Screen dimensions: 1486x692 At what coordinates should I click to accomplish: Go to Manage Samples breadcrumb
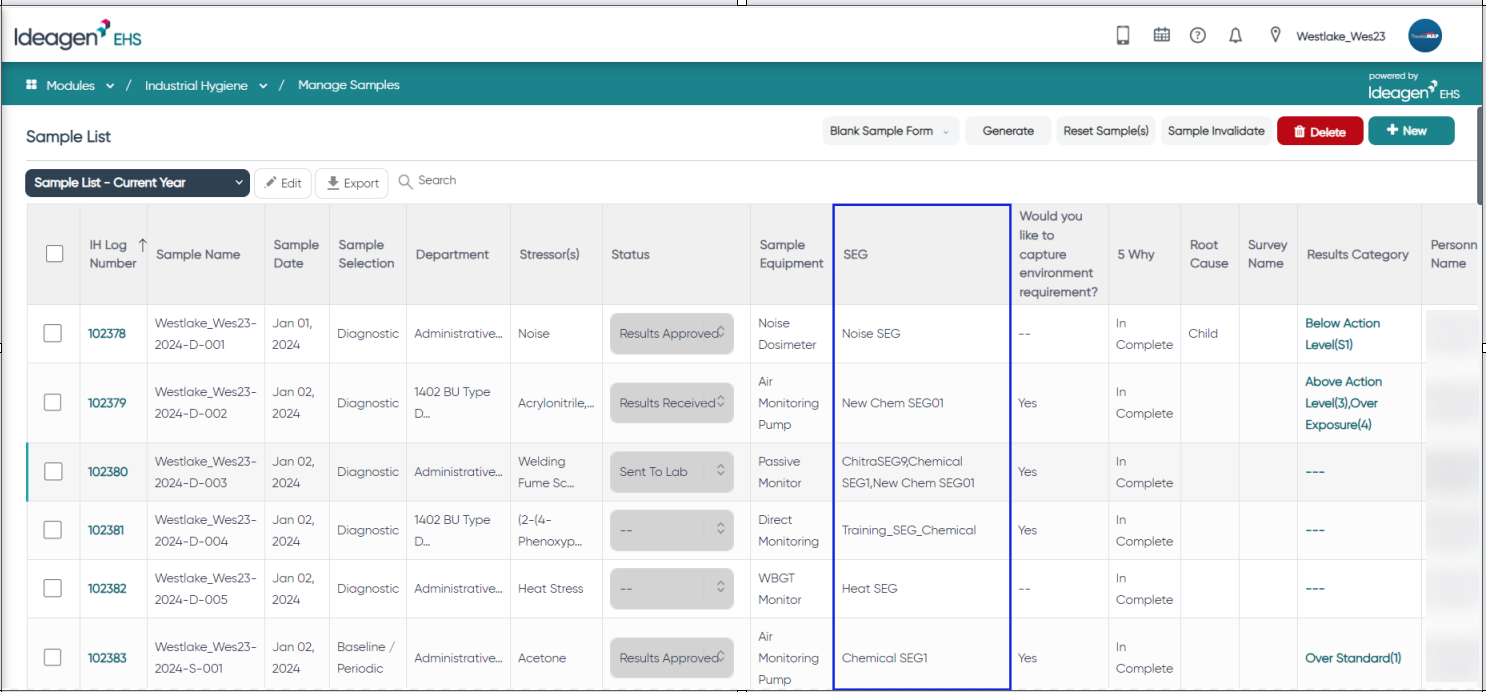[349, 85]
